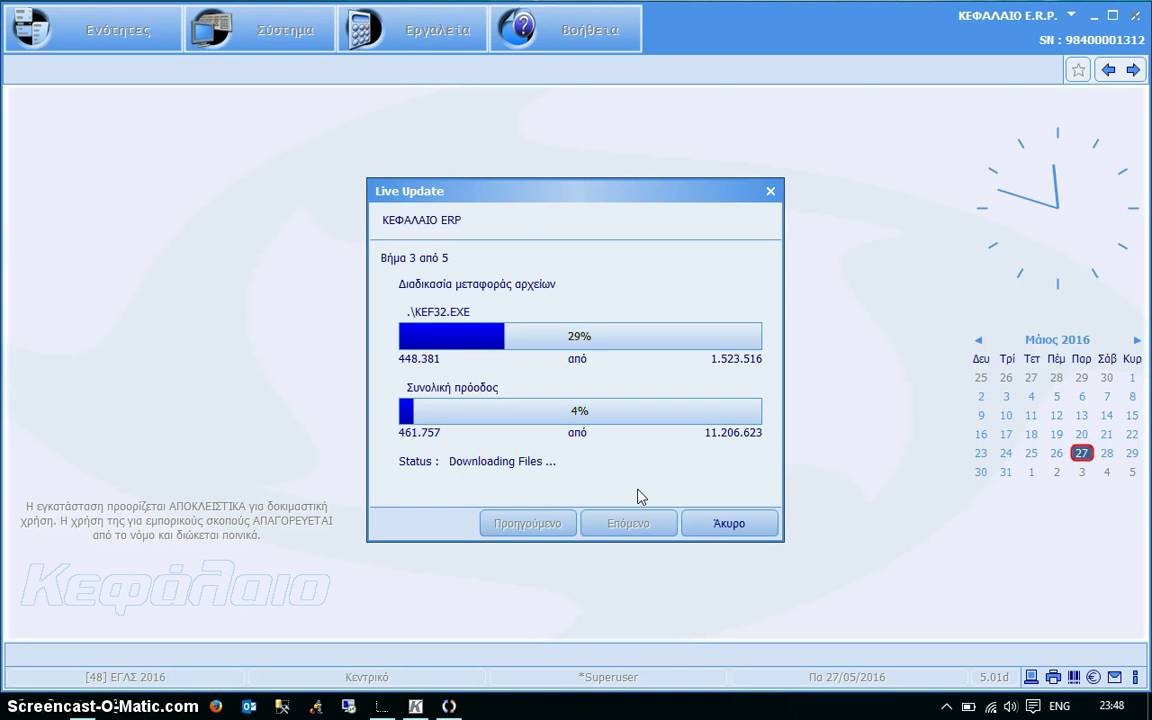Select date 12 in the calendar
The width and height of the screenshot is (1152, 720).
[x=1056, y=416]
